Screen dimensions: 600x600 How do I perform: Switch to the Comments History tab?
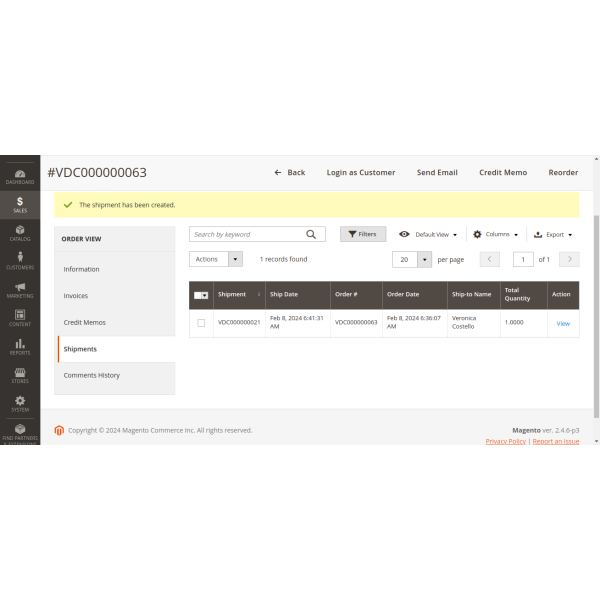[92, 375]
